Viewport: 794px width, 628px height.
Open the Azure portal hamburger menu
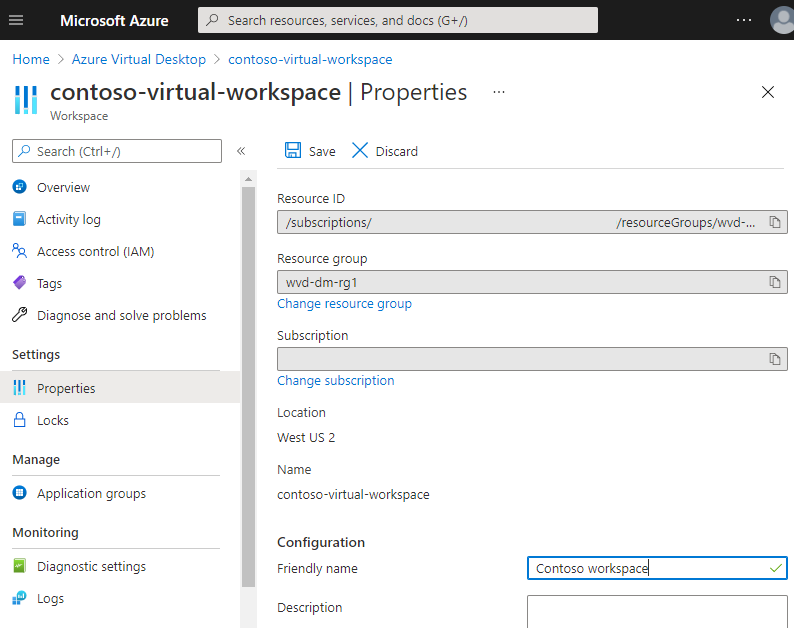16,20
